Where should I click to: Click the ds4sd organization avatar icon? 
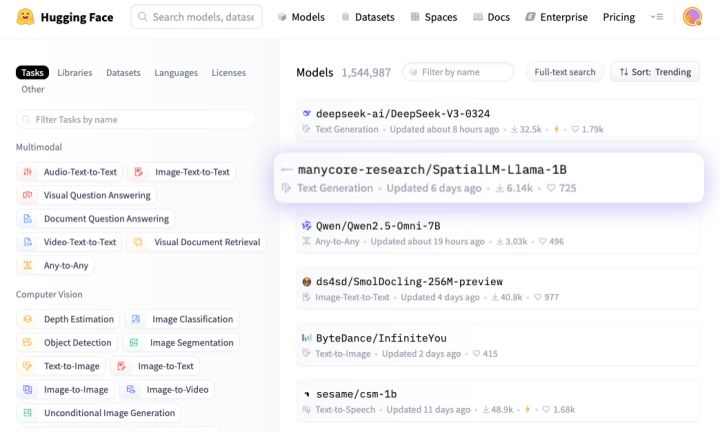[x=307, y=281]
